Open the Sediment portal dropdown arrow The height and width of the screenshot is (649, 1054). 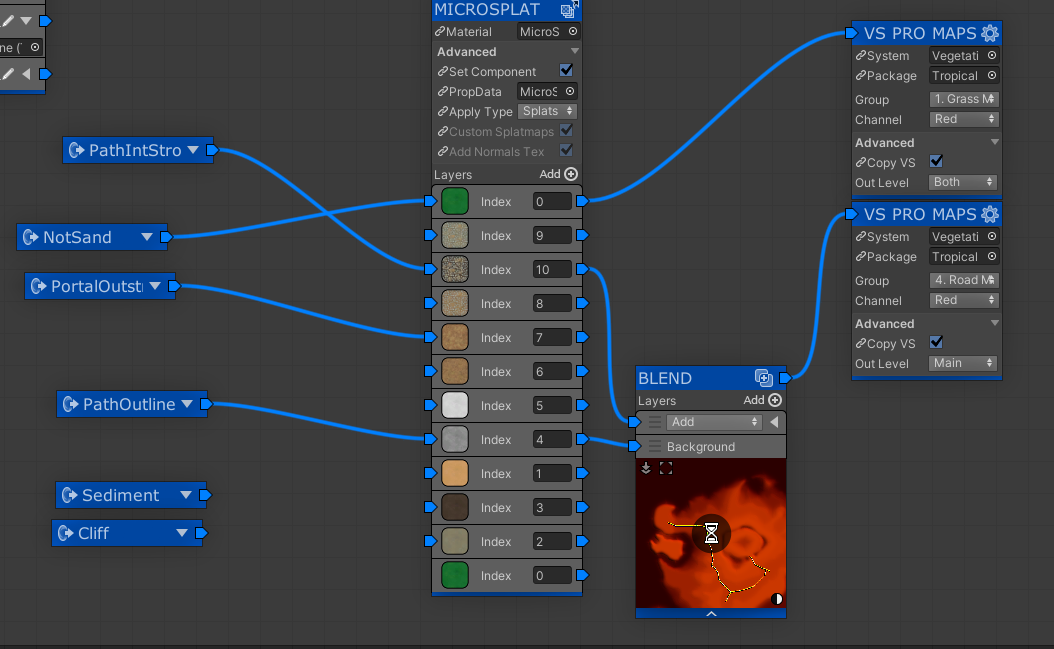tap(186, 495)
